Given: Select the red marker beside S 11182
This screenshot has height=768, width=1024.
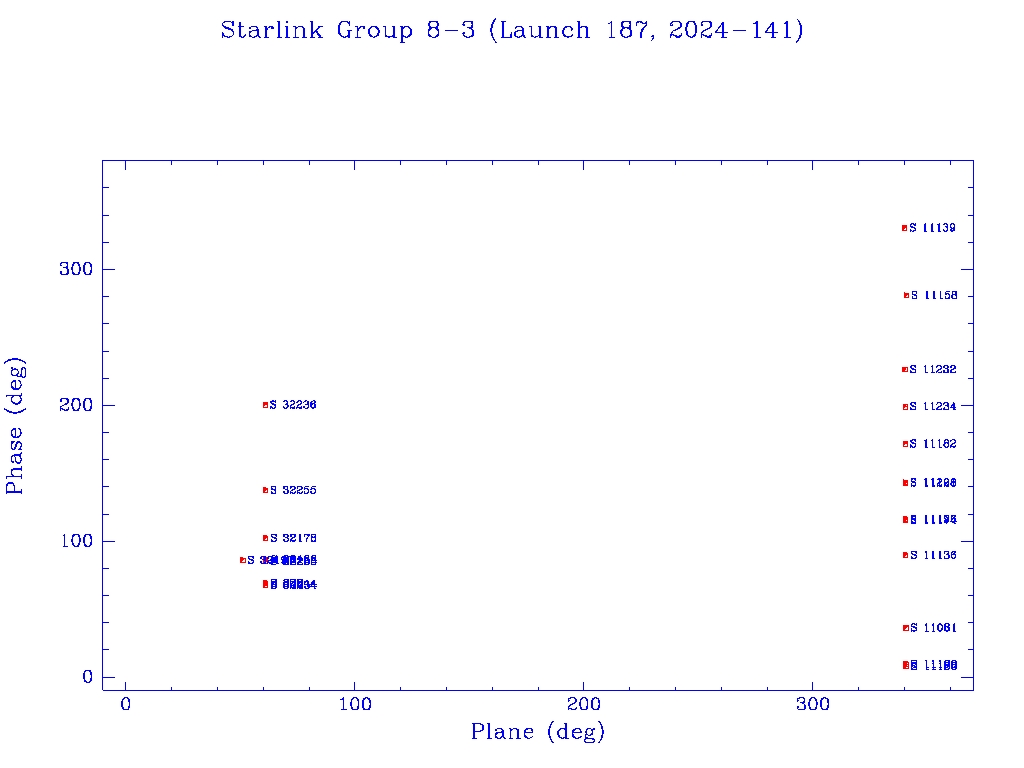Looking at the screenshot, I should (x=905, y=444).
